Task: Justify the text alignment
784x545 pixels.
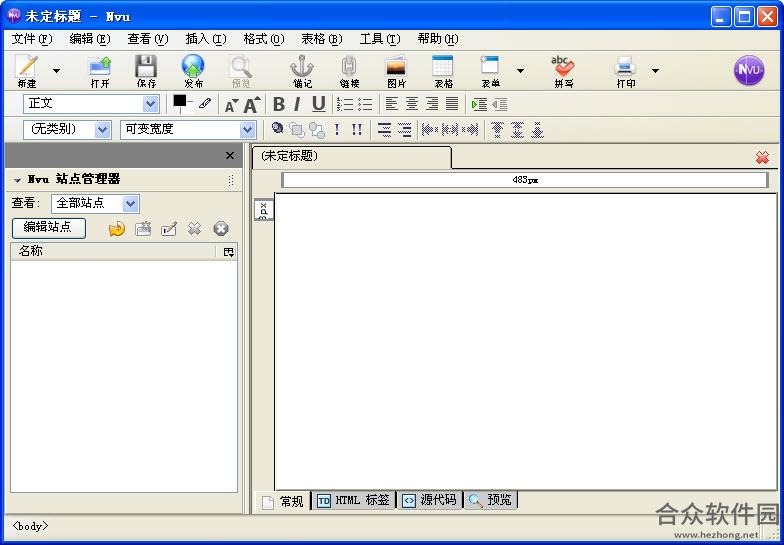Action: [452, 104]
